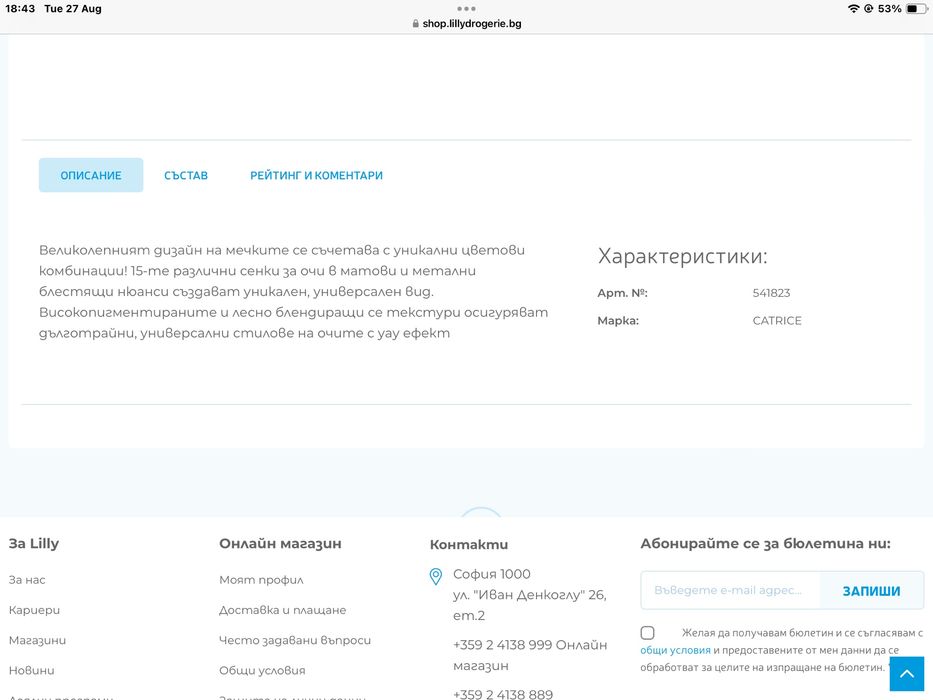Click the Онлайн магазин footer heading
This screenshot has width=933, height=700.
[x=280, y=543]
